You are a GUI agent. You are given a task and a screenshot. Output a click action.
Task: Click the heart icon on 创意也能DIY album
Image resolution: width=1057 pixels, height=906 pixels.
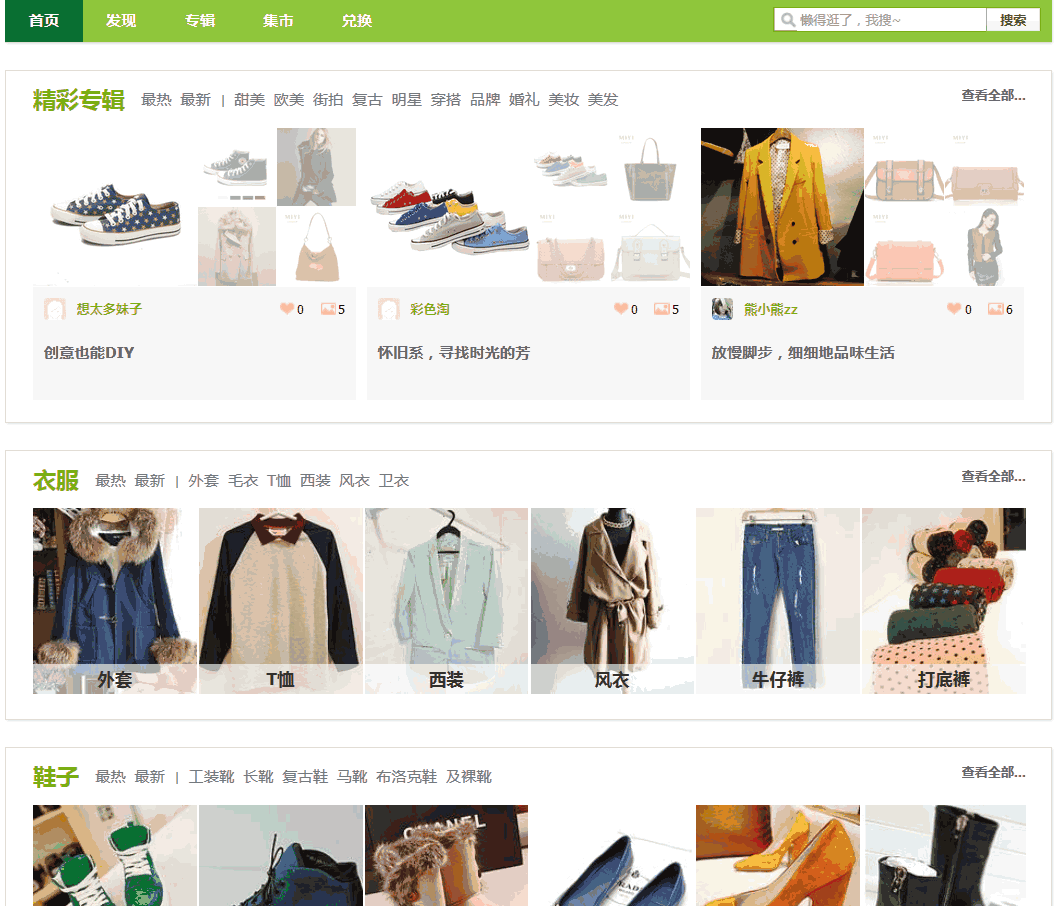pyautogui.click(x=287, y=309)
